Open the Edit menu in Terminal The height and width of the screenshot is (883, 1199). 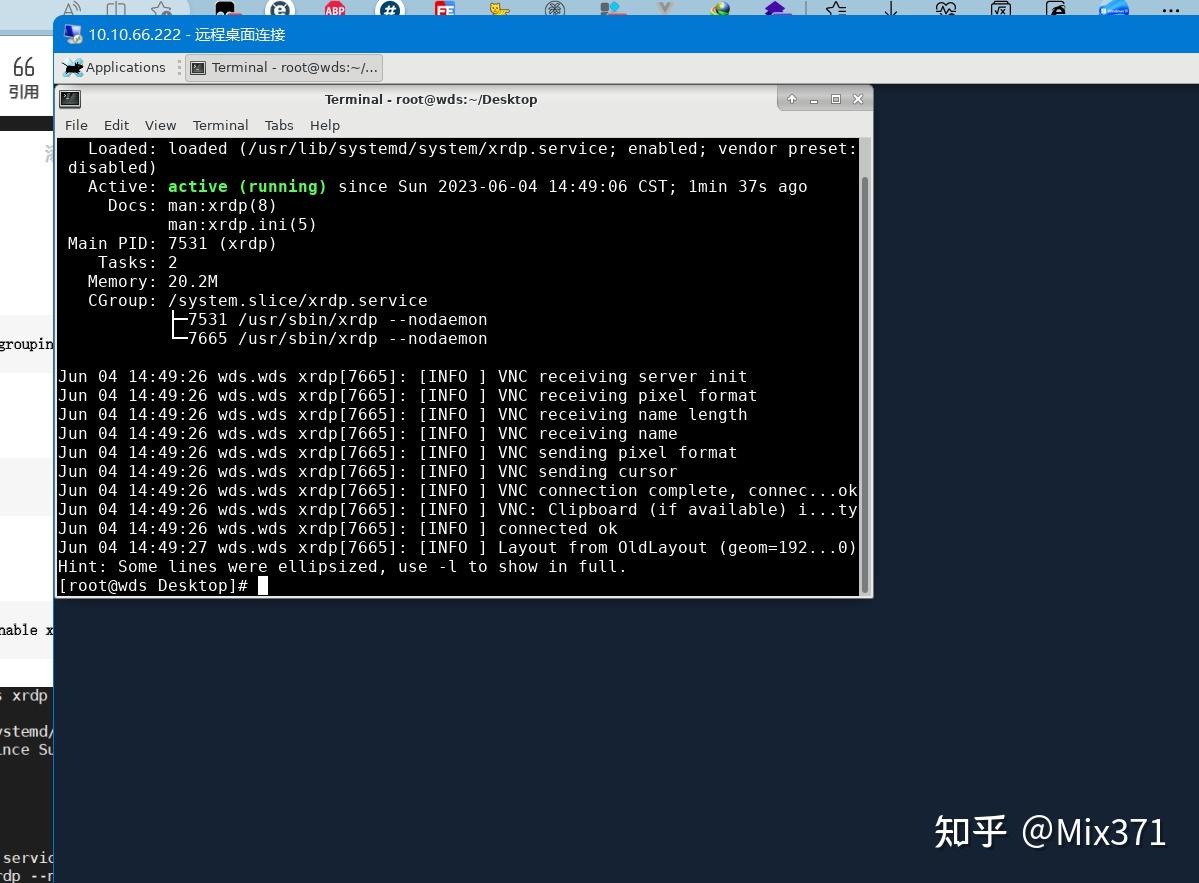(x=116, y=125)
